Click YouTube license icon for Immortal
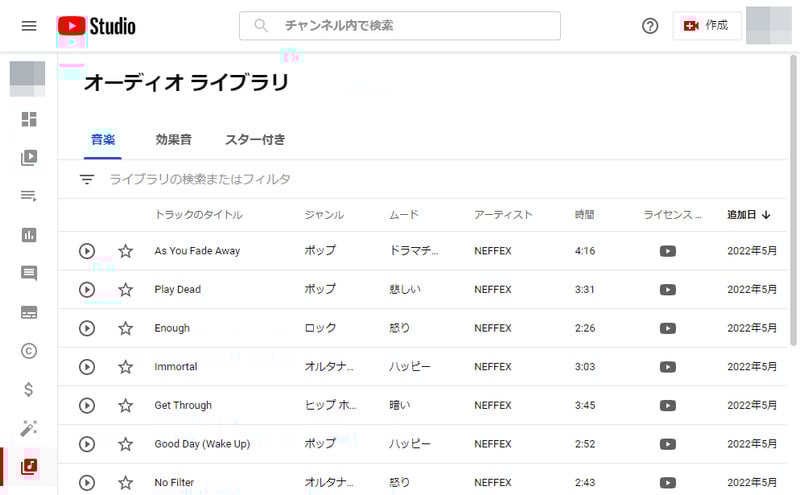The height and width of the screenshot is (495, 800). click(x=668, y=367)
